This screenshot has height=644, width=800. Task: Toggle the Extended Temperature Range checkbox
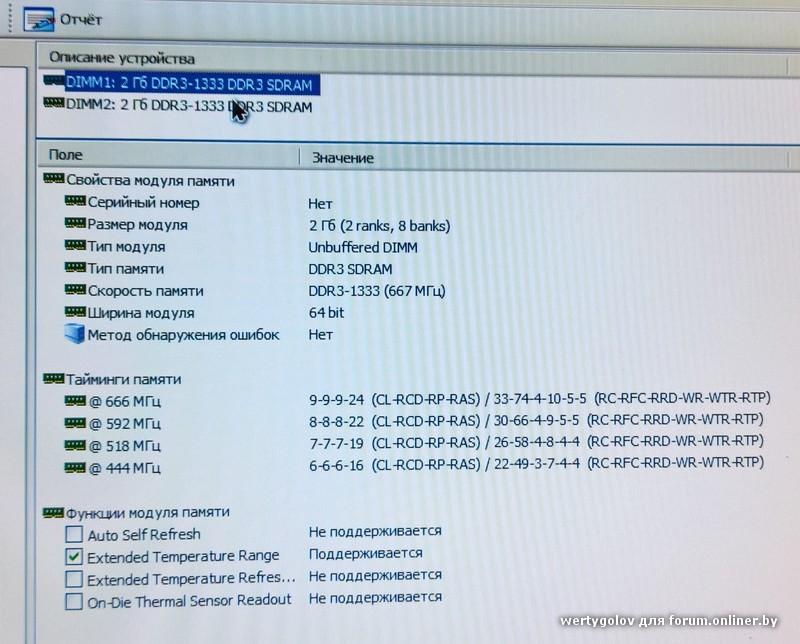pyautogui.click(x=74, y=557)
